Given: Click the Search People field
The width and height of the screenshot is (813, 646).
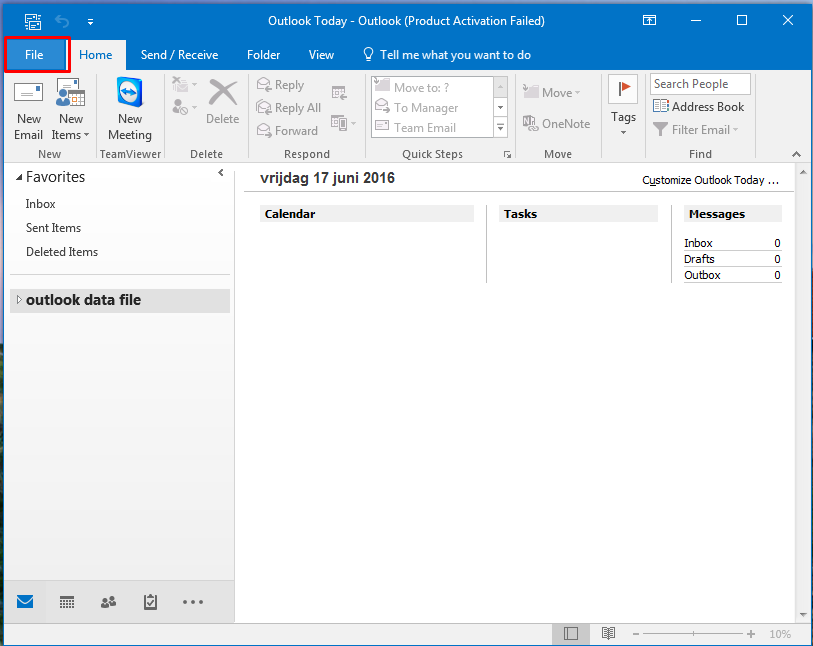Looking at the screenshot, I should coord(700,84).
